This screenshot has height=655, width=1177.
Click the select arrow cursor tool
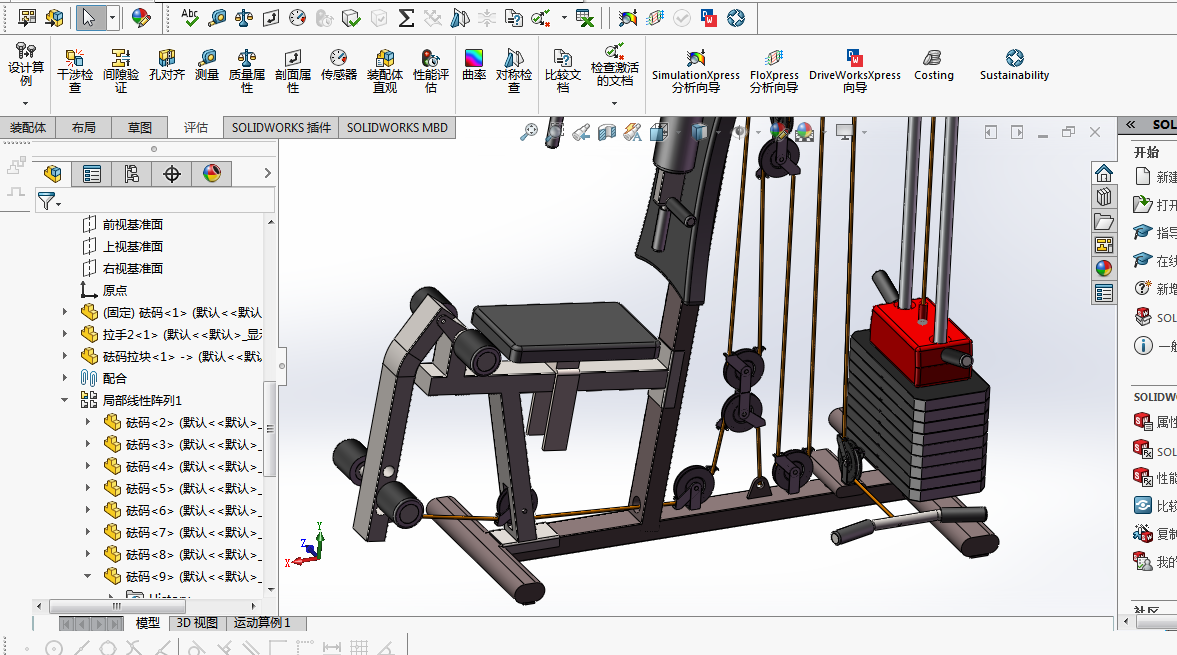pyautogui.click(x=89, y=17)
